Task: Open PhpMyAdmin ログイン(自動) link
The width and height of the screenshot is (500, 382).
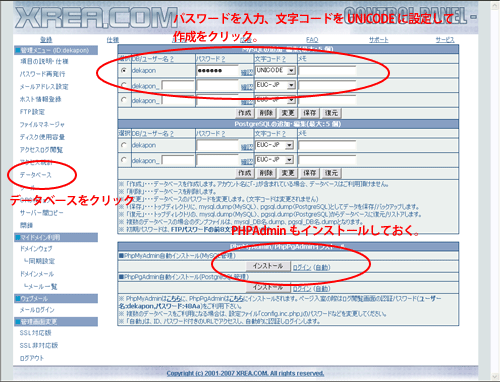Action: point(311,267)
